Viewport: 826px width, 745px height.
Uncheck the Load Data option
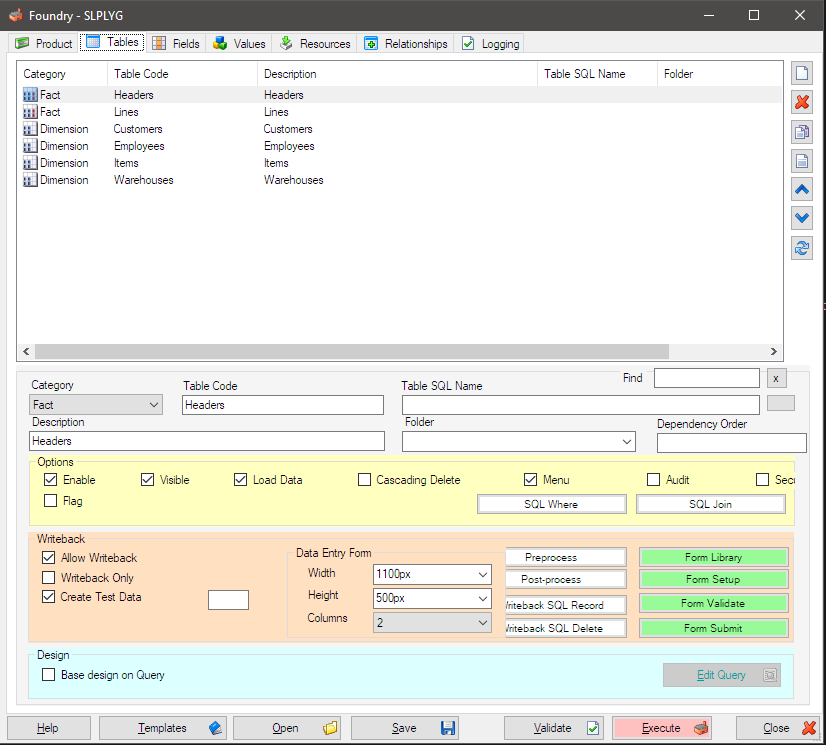coord(240,479)
